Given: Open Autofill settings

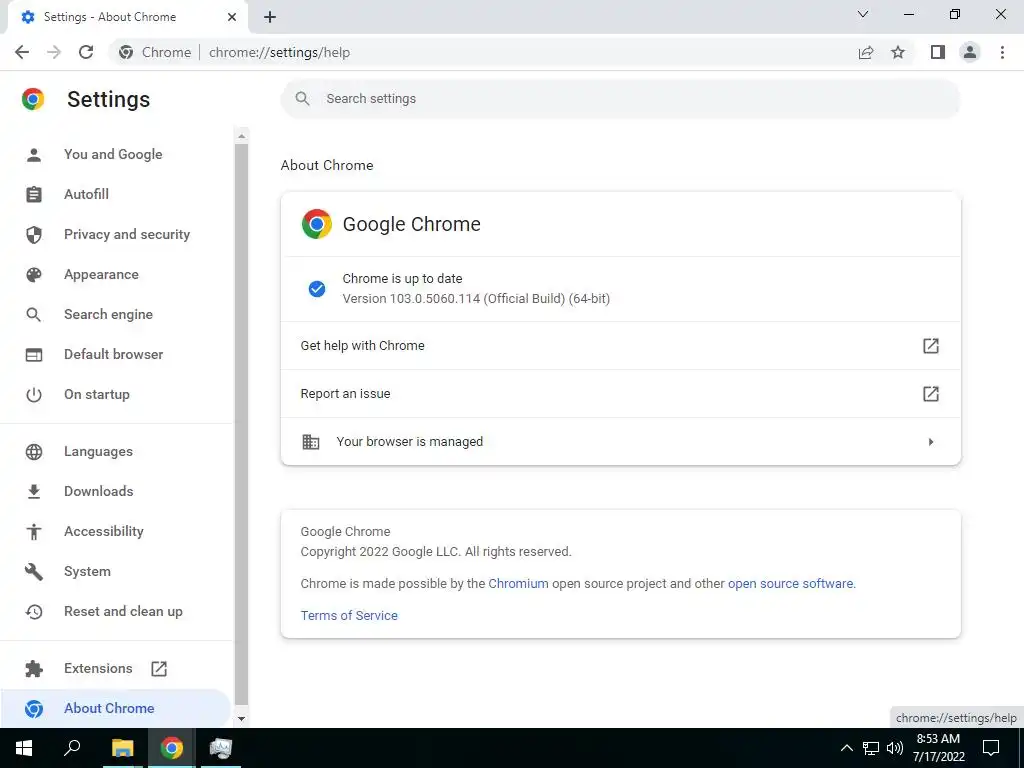Looking at the screenshot, I should 86,194.
